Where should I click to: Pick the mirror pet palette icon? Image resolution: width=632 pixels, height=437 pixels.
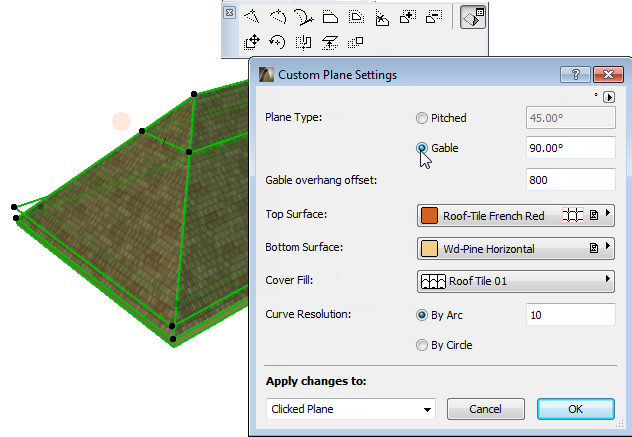(304, 42)
